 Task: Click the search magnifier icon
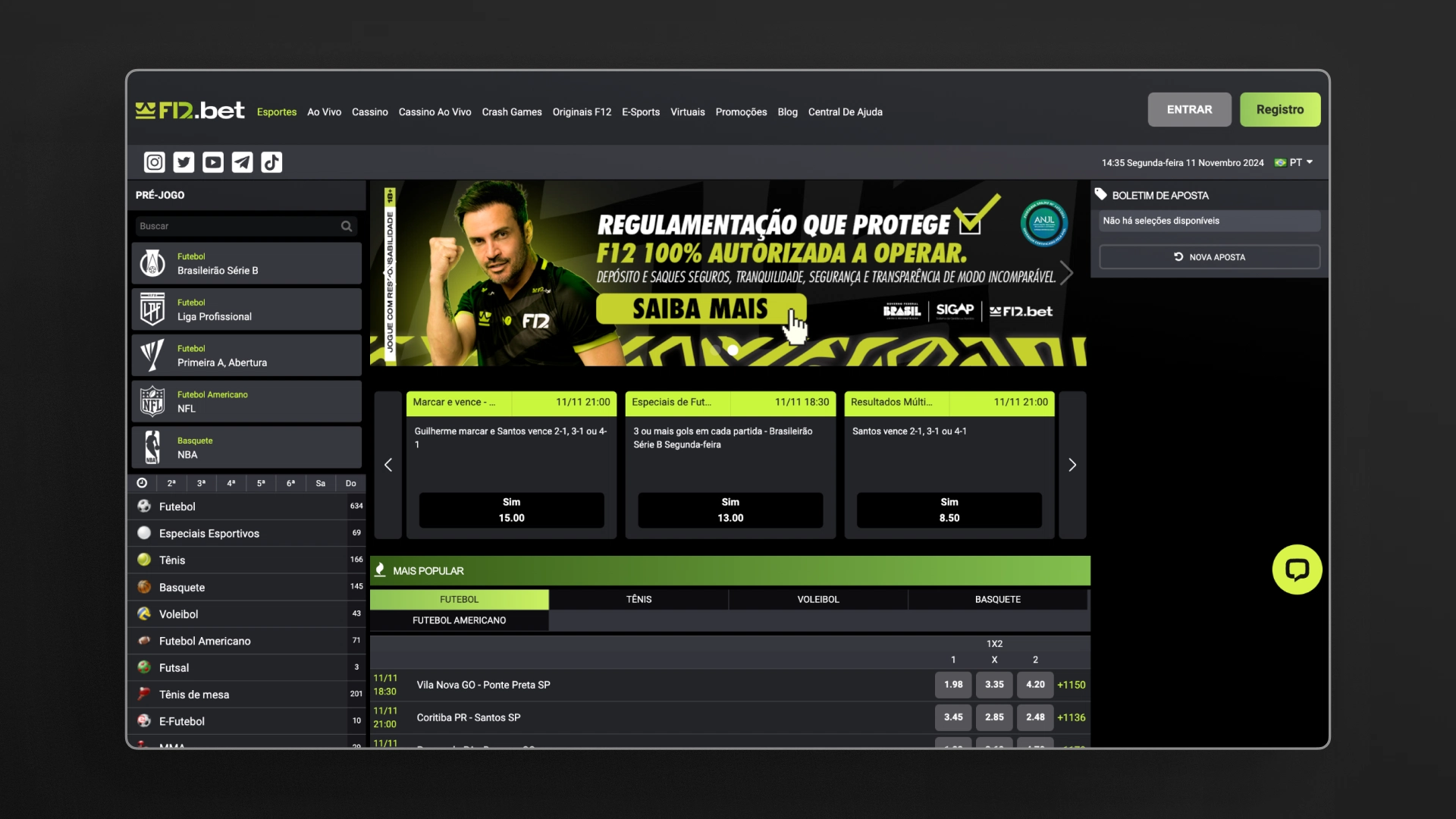[x=347, y=226]
